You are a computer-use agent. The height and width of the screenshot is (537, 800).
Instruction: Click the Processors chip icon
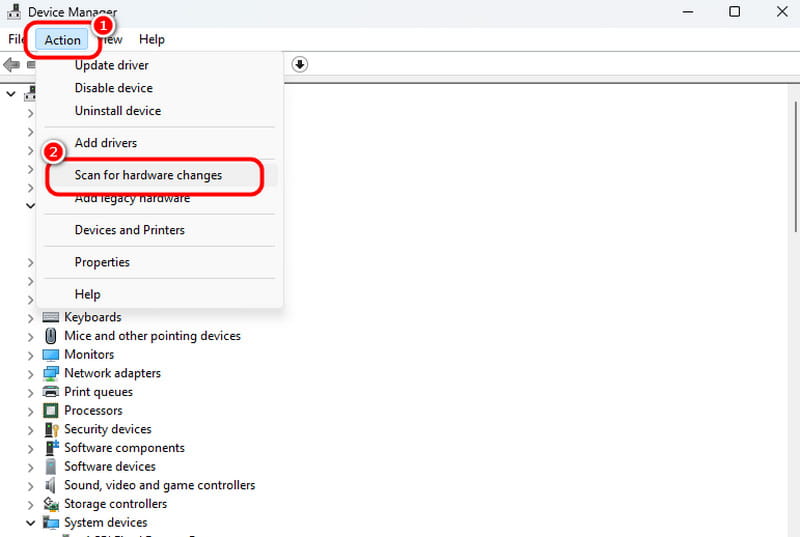pyautogui.click(x=51, y=411)
